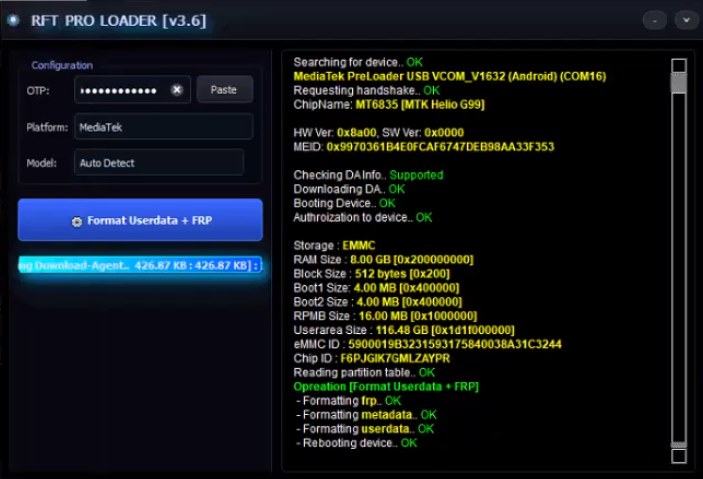This screenshot has height=479, width=703.
Task: Click the 'Formatting metadata.. OK' line
Action: click(x=366, y=414)
